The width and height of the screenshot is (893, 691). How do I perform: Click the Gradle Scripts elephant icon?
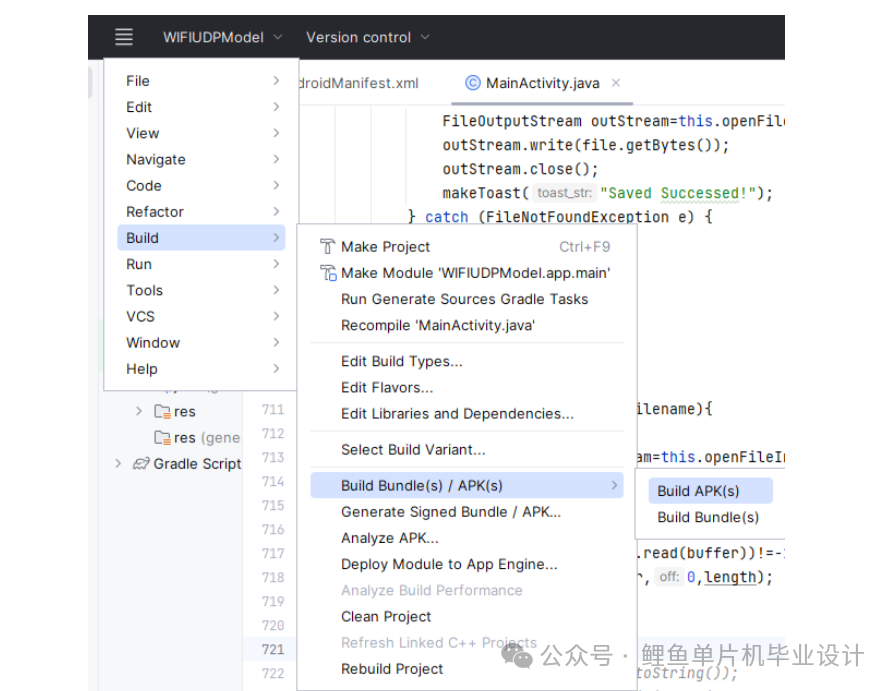141,464
